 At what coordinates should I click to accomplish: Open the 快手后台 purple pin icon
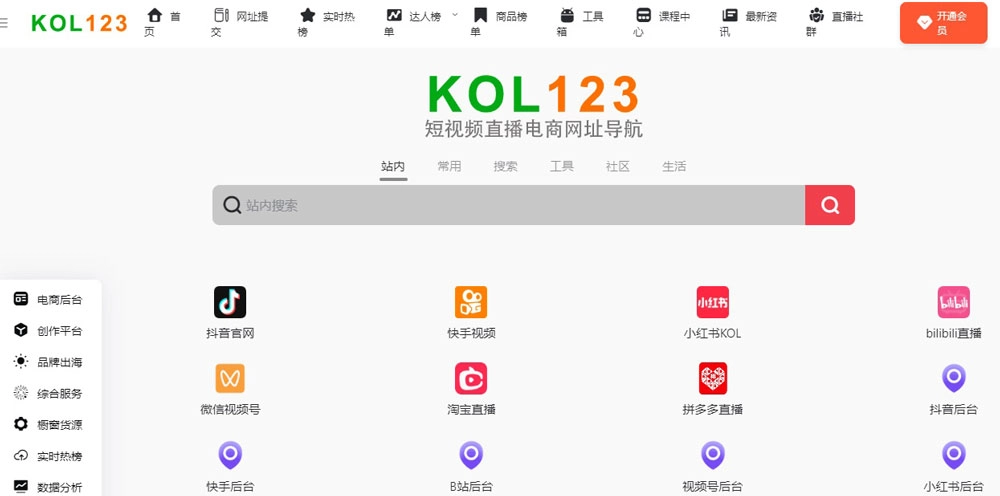[230, 455]
